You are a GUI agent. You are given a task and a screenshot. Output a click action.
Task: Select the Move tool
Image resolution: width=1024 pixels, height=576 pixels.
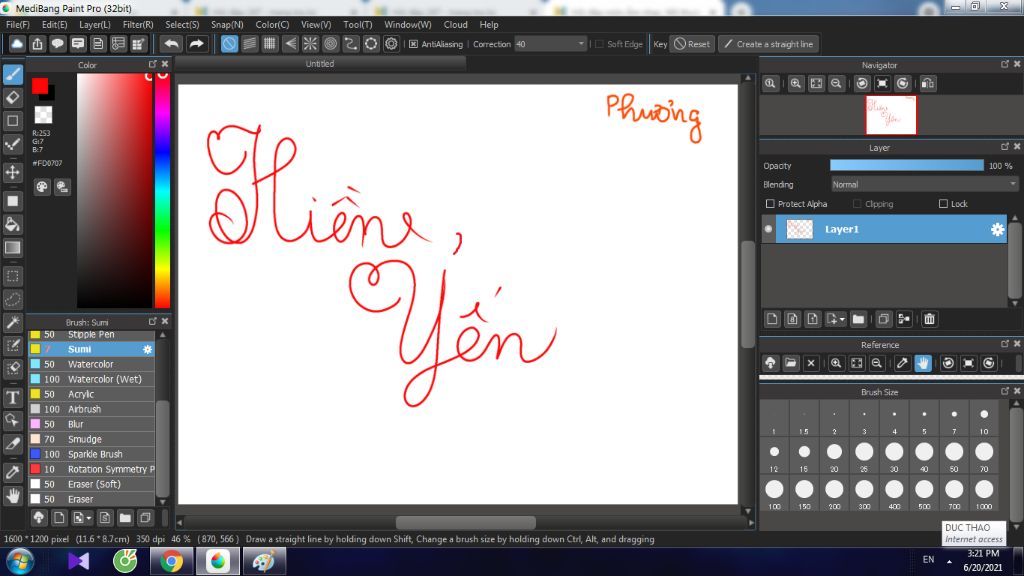pyautogui.click(x=12, y=172)
